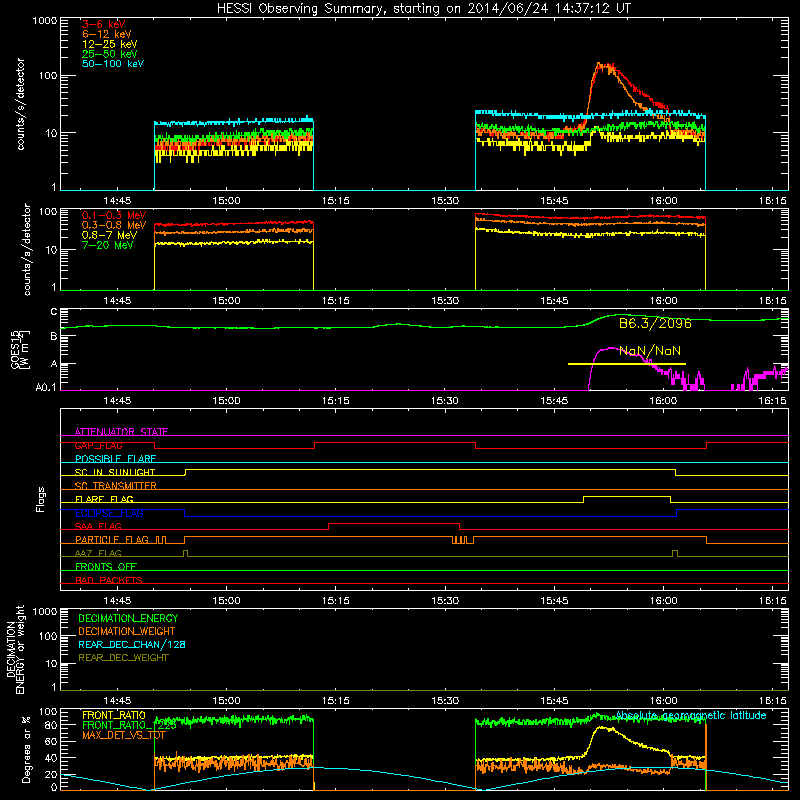The height and width of the screenshot is (800, 800).
Task: Select the 12-25 keV legend label
Action: pos(110,44)
